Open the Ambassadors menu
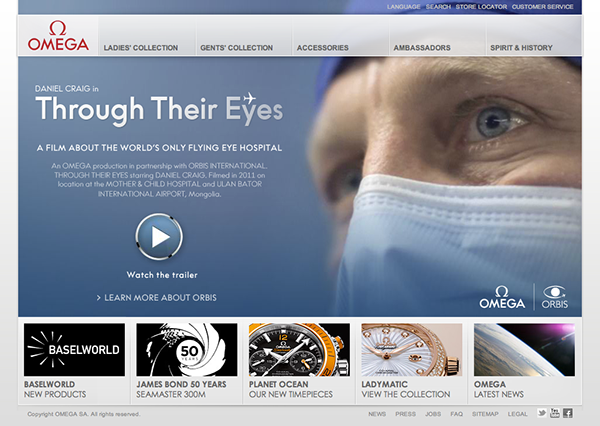This screenshot has width=600, height=426. tap(422, 48)
